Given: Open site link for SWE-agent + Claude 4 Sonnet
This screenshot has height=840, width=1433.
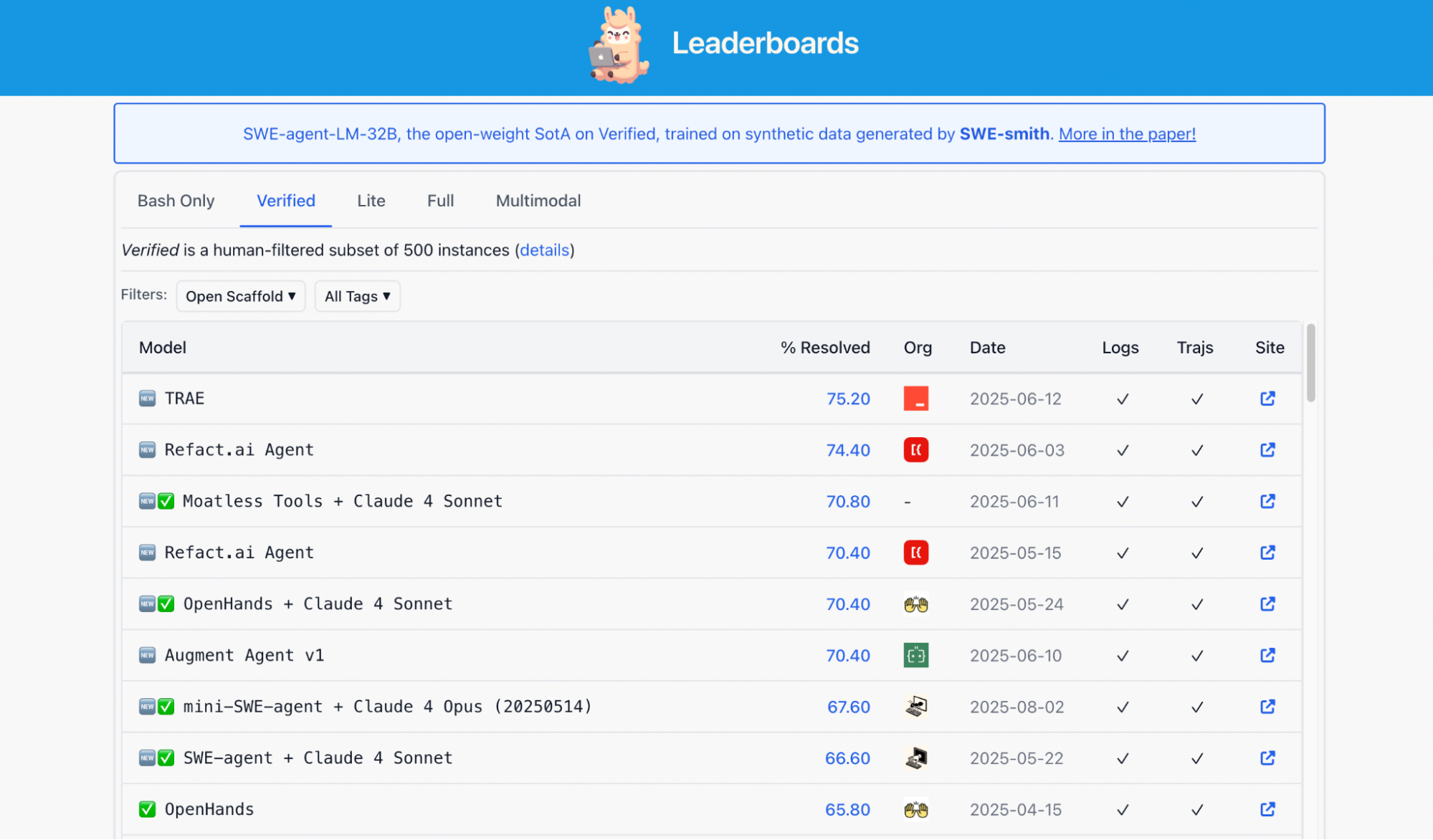Looking at the screenshot, I should [1267, 758].
